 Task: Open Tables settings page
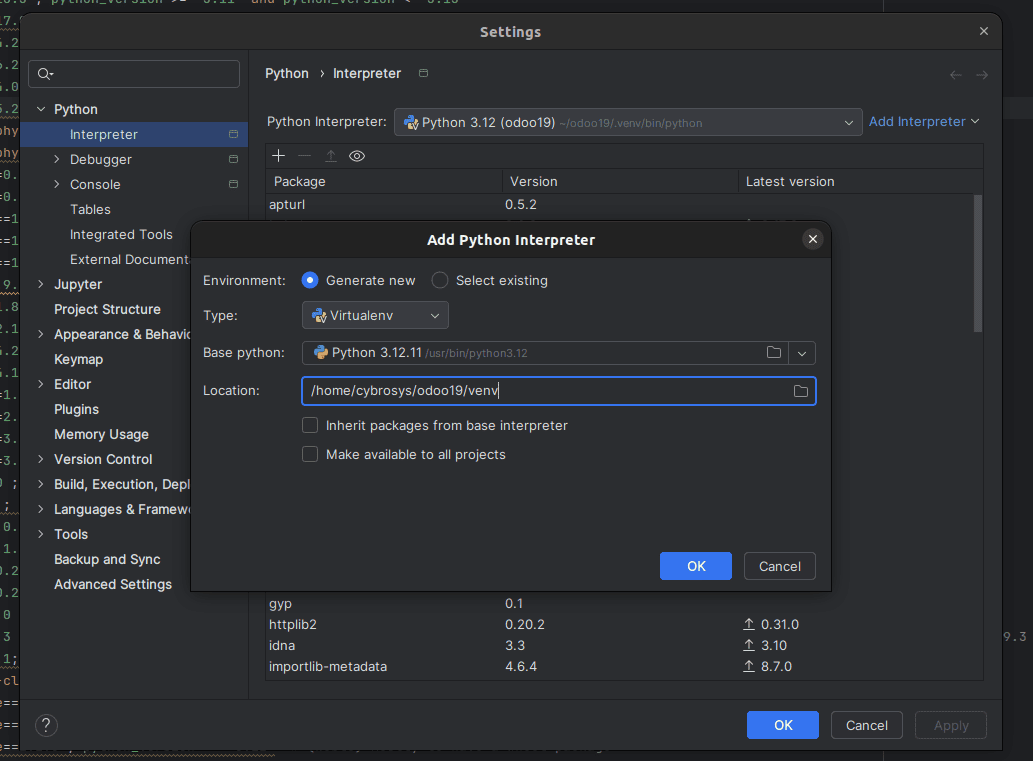(x=90, y=210)
